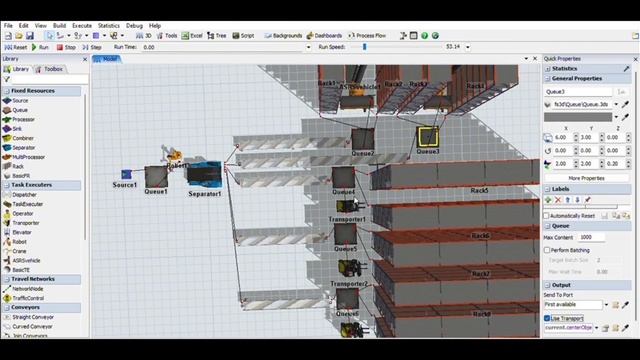The height and width of the screenshot is (360, 640).
Task: Collapse the Conveyors group
Action: pyautogui.click(x=7, y=307)
